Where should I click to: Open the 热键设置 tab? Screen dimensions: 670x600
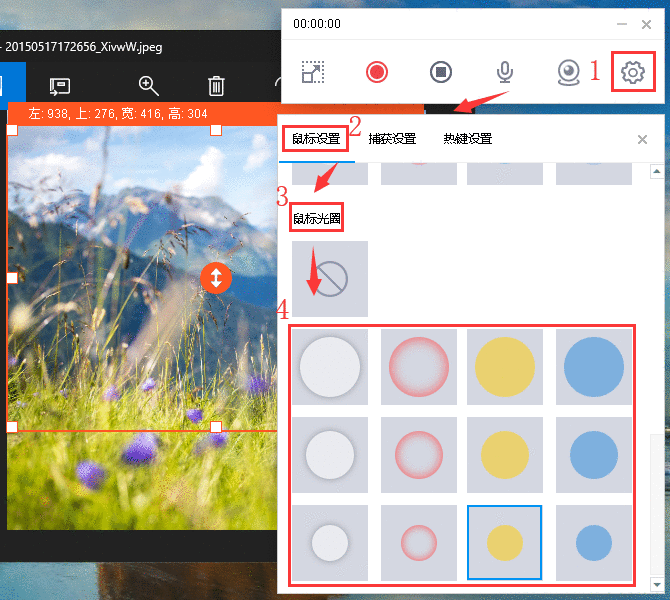tap(467, 139)
